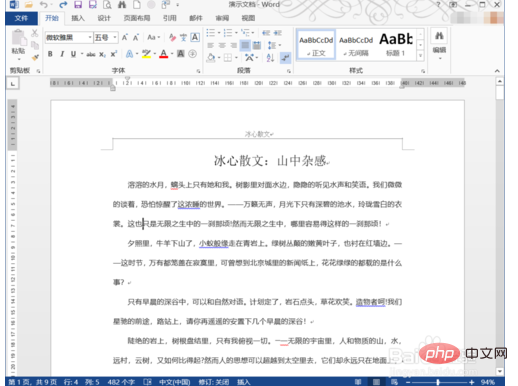Toggle strikethrough abc formatting
518x386 pixels.
(x=91, y=54)
